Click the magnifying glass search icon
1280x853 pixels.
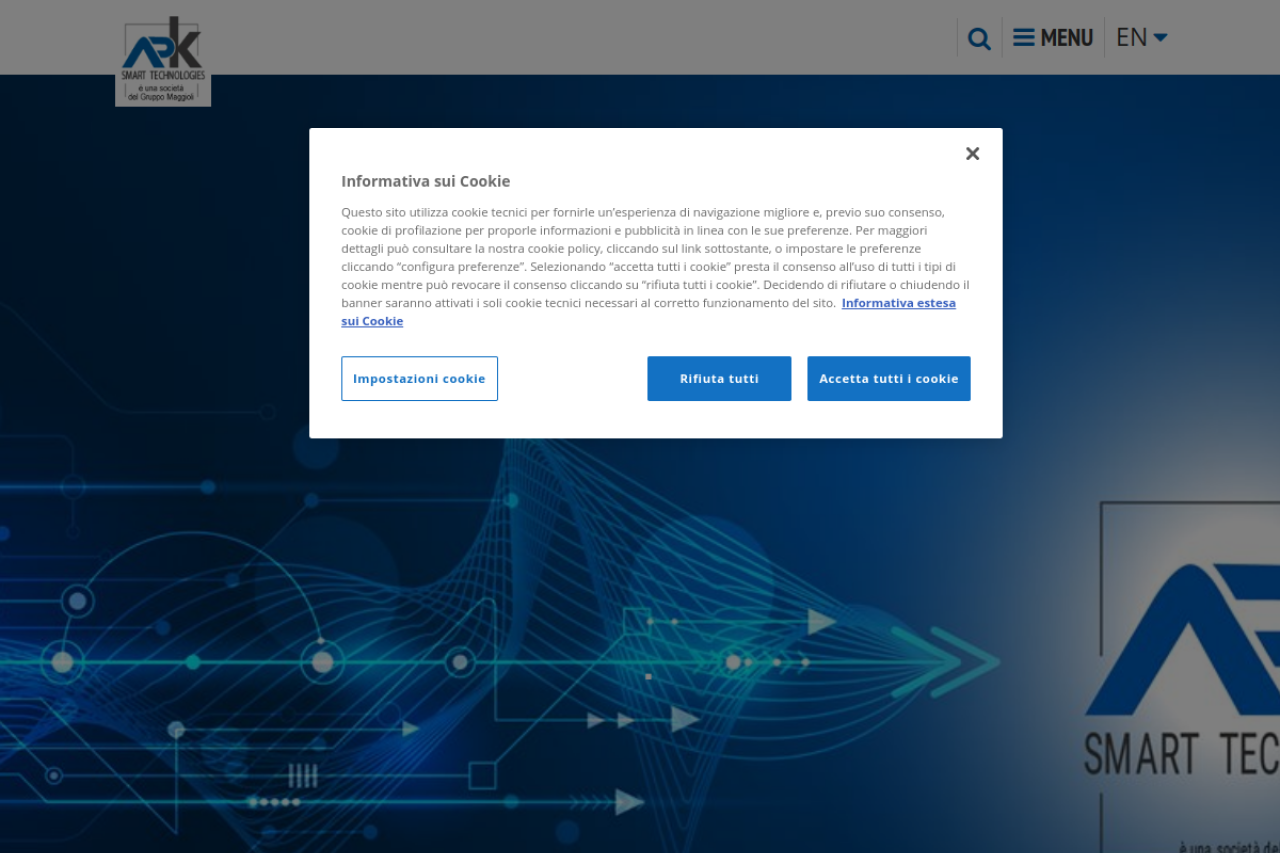(x=979, y=39)
